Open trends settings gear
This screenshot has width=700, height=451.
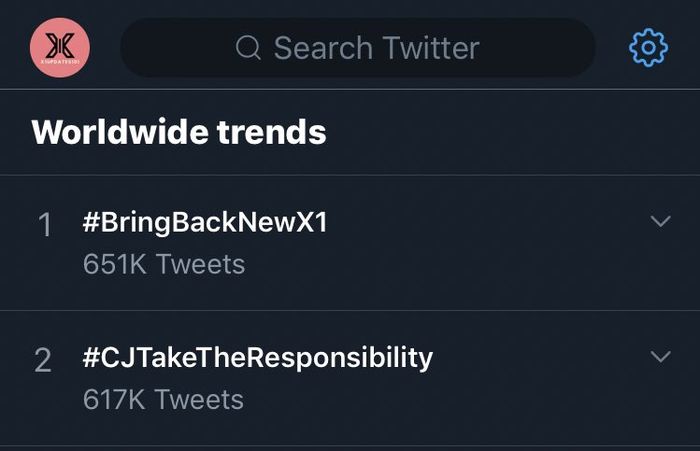[648, 47]
